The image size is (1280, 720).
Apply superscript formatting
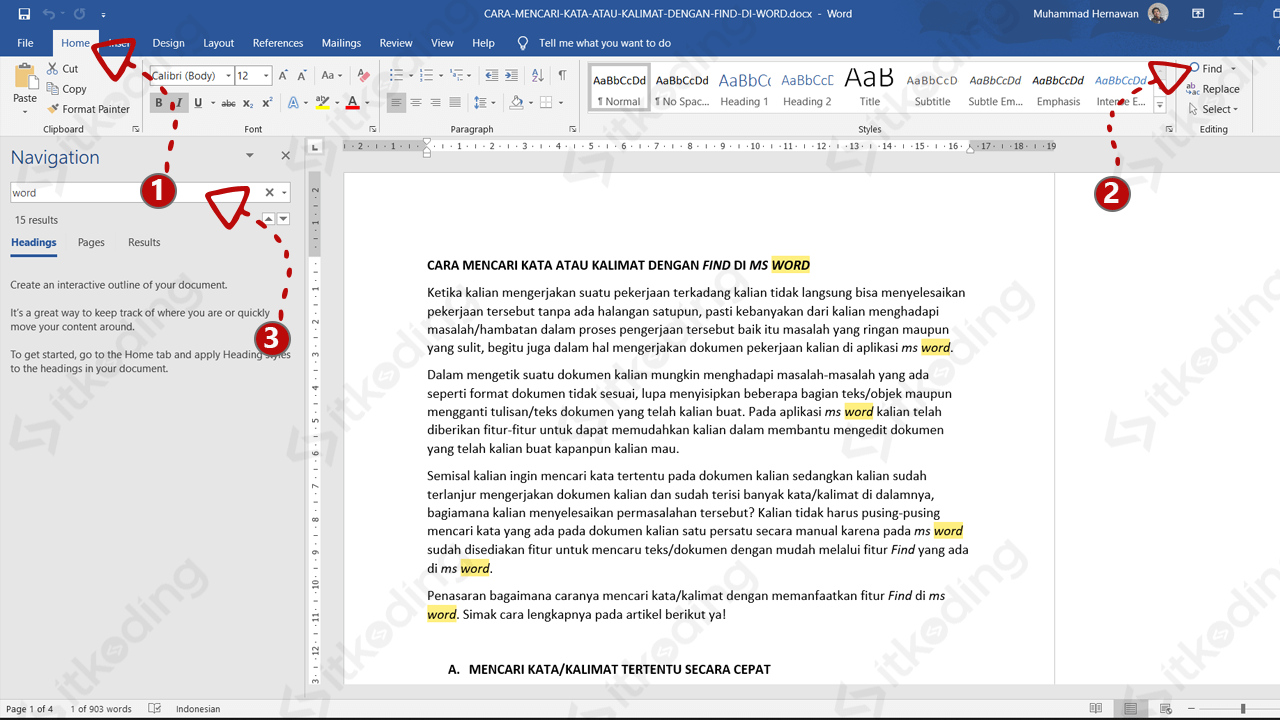point(267,103)
